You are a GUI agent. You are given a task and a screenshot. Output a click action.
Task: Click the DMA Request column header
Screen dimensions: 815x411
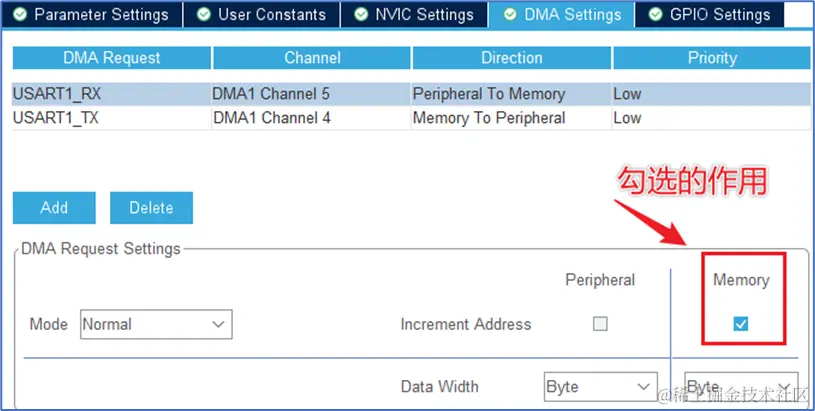click(111, 58)
